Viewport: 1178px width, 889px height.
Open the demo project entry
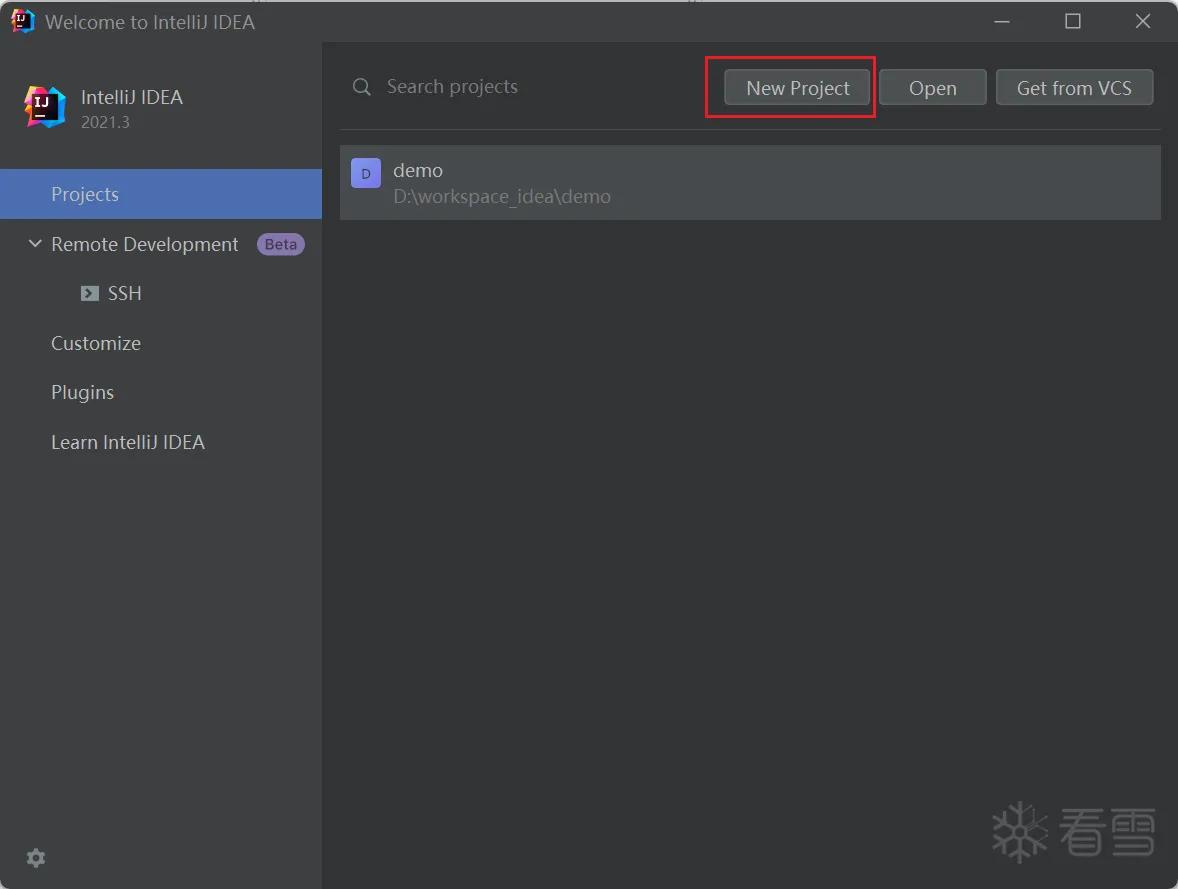[x=751, y=183]
